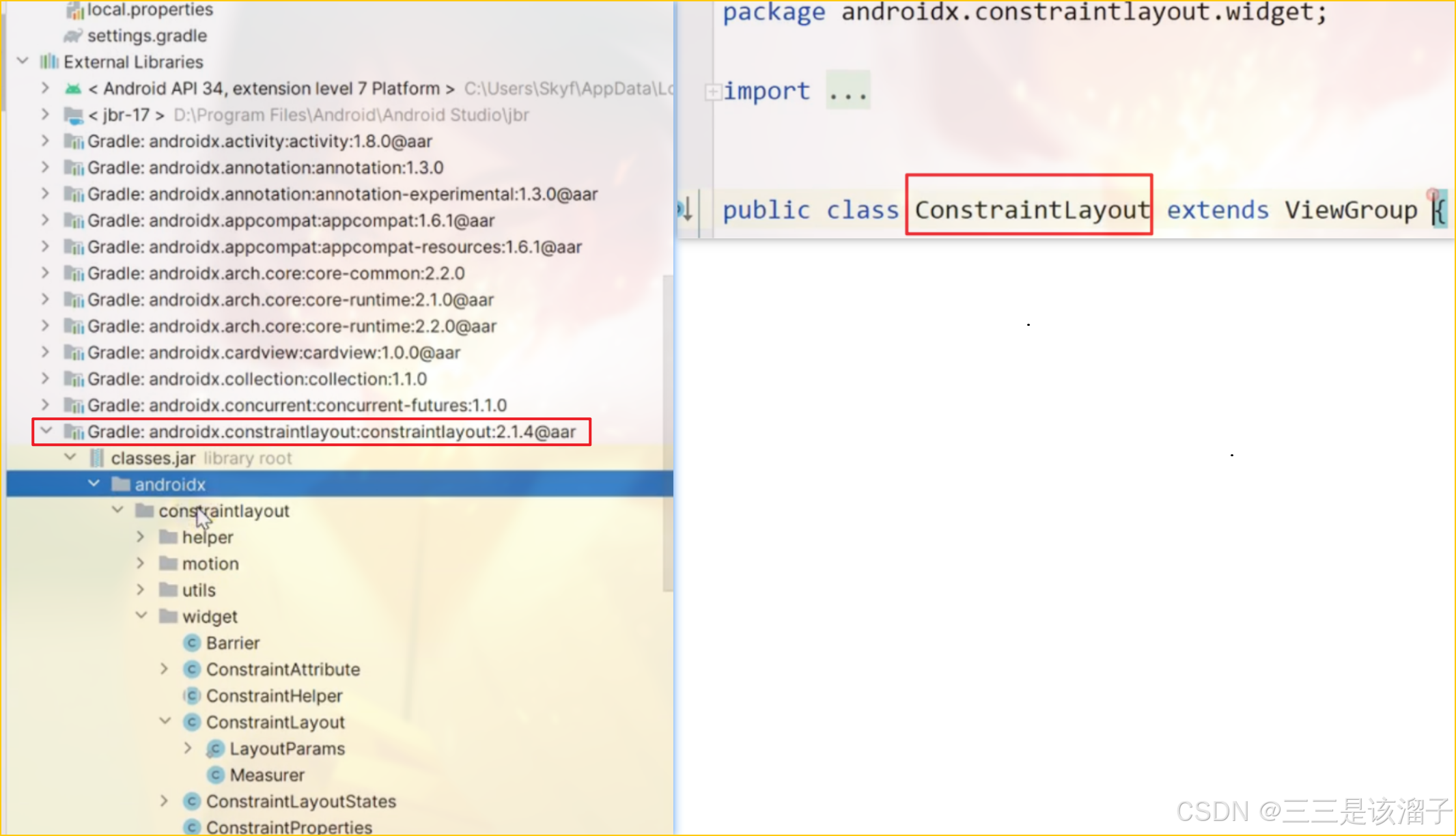
Task: Click the widget package folder icon
Action: pos(168,616)
